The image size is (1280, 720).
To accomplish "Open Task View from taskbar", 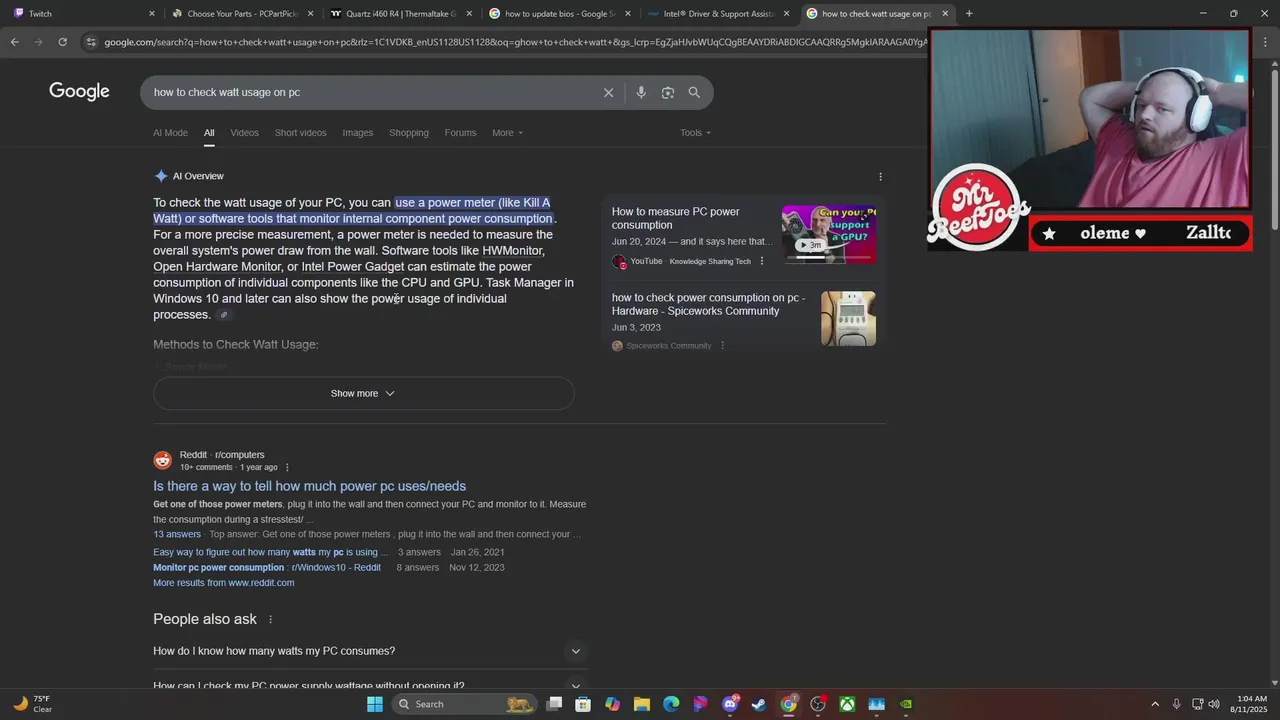I will [x=554, y=704].
